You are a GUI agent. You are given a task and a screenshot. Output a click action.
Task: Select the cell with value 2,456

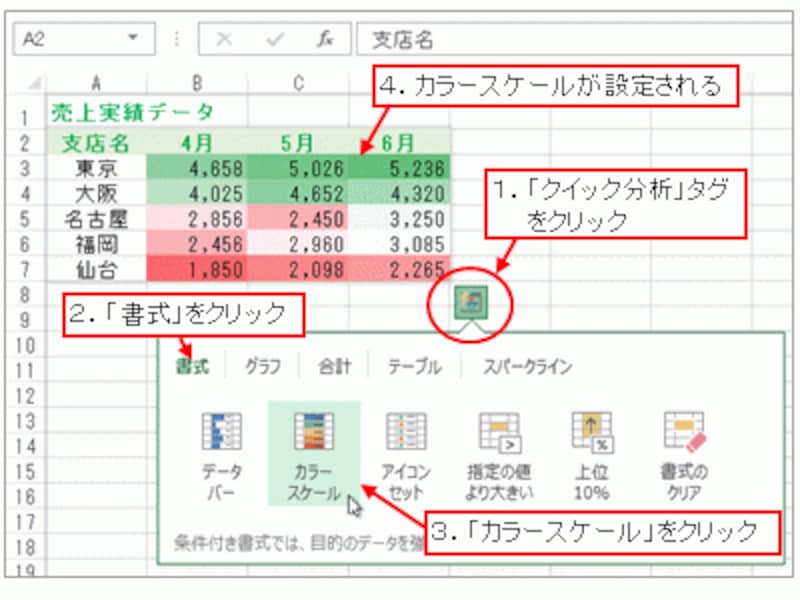197,244
